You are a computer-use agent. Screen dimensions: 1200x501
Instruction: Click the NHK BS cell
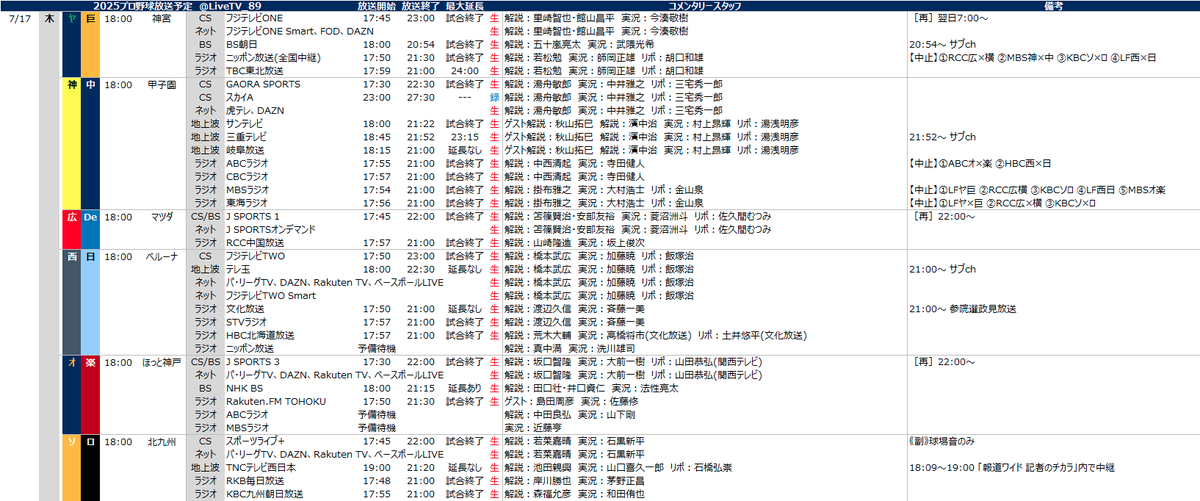(x=245, y=388)
